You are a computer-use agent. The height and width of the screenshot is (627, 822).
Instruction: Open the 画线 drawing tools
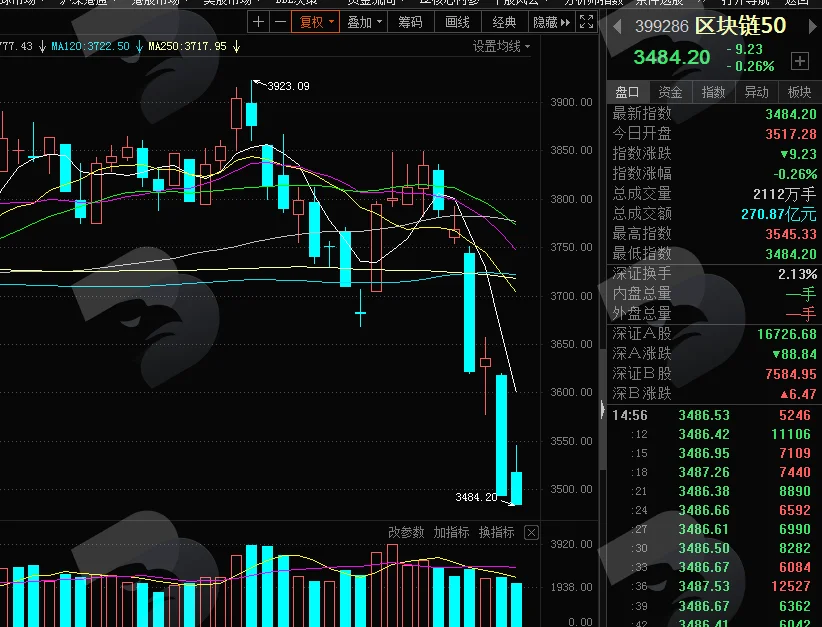coord(457,22)
